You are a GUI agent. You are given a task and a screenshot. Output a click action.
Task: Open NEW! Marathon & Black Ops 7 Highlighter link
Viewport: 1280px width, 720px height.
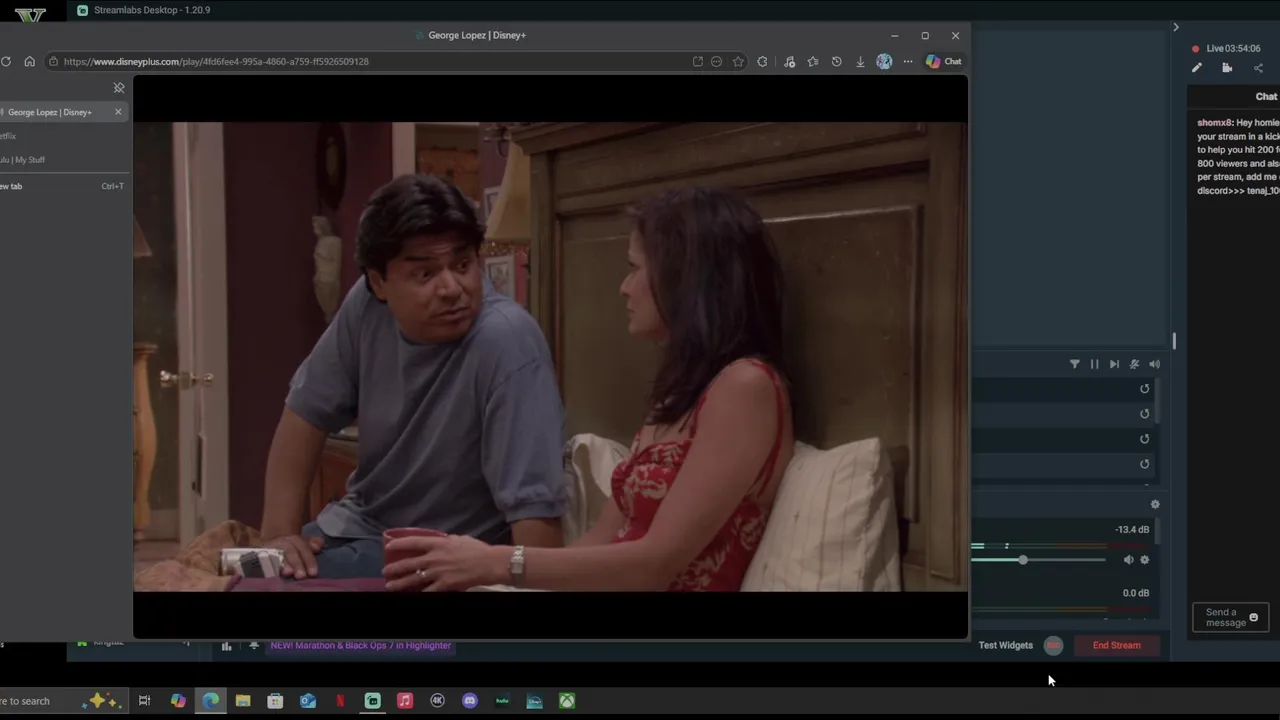coord(360,646)
